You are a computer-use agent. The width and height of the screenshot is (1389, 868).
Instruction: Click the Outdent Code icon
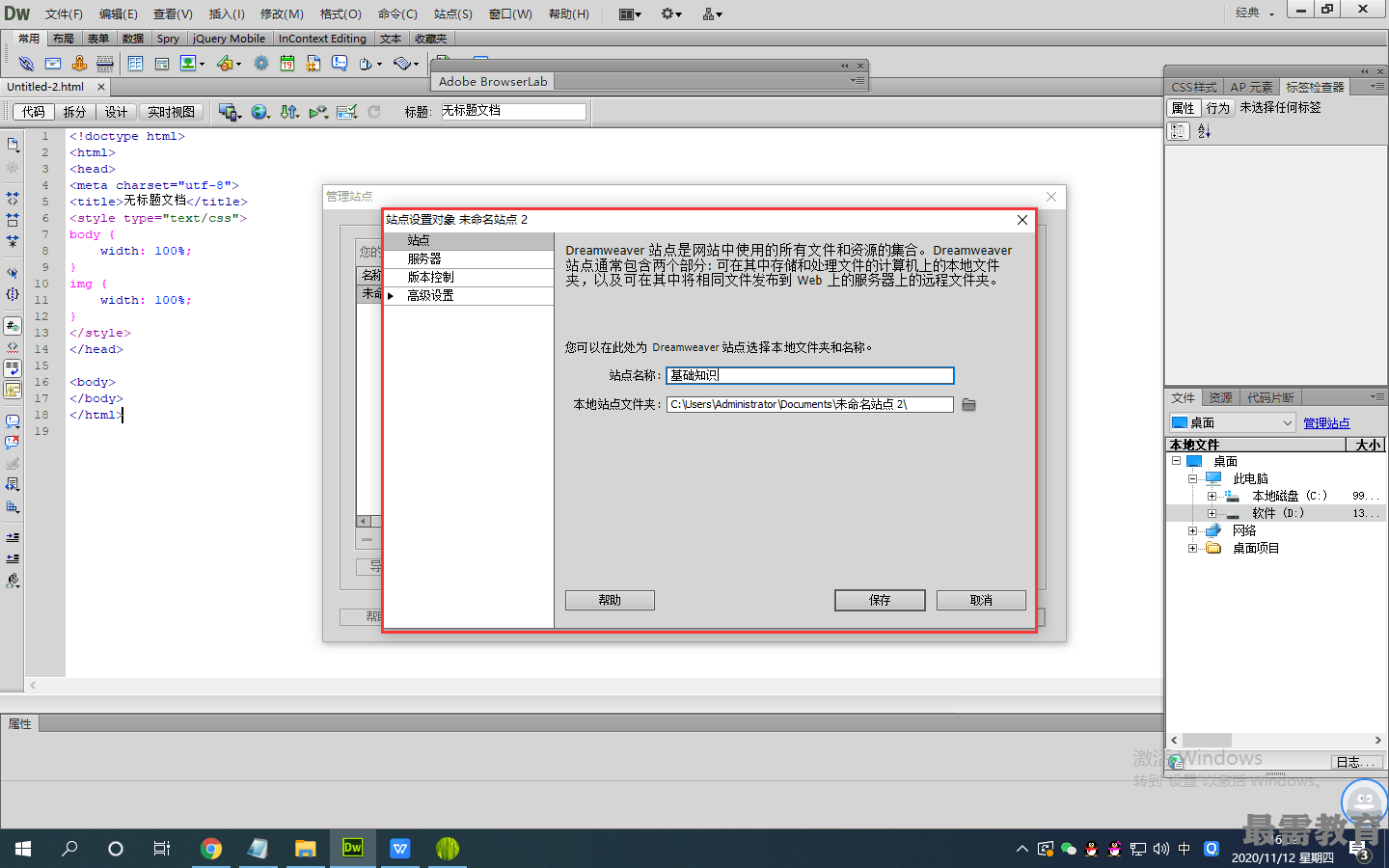pyautogui.click(x=13, y=558)
